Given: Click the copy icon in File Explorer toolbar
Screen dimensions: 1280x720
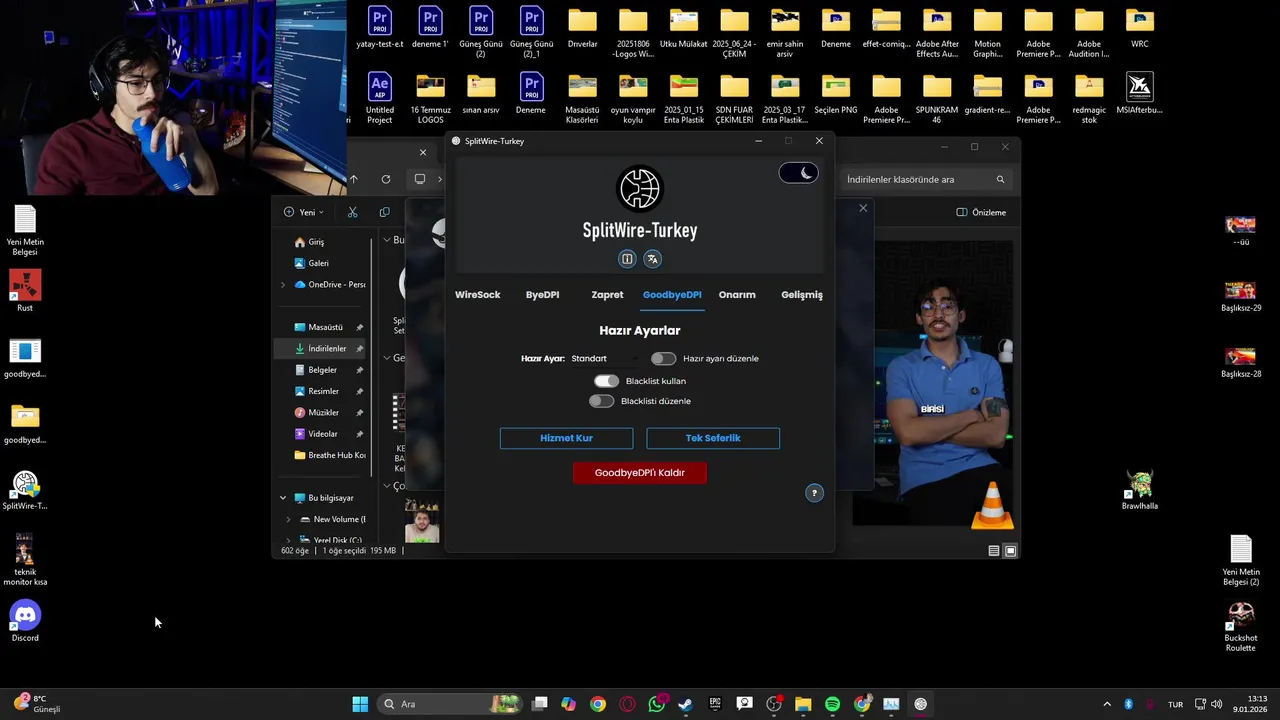Looking at the screenshot, I should (x=384, y=212).
